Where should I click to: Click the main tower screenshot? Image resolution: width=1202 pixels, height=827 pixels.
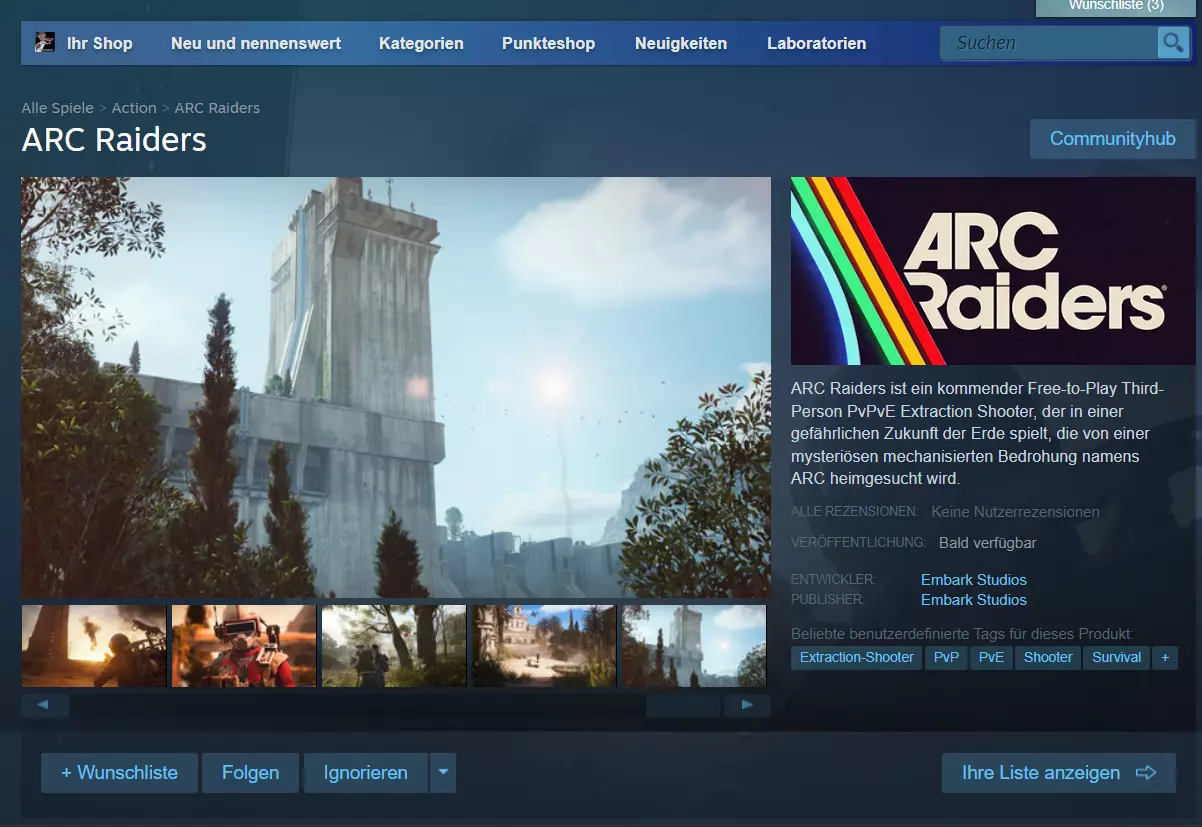pyautogui.click(x=396, y=388)
